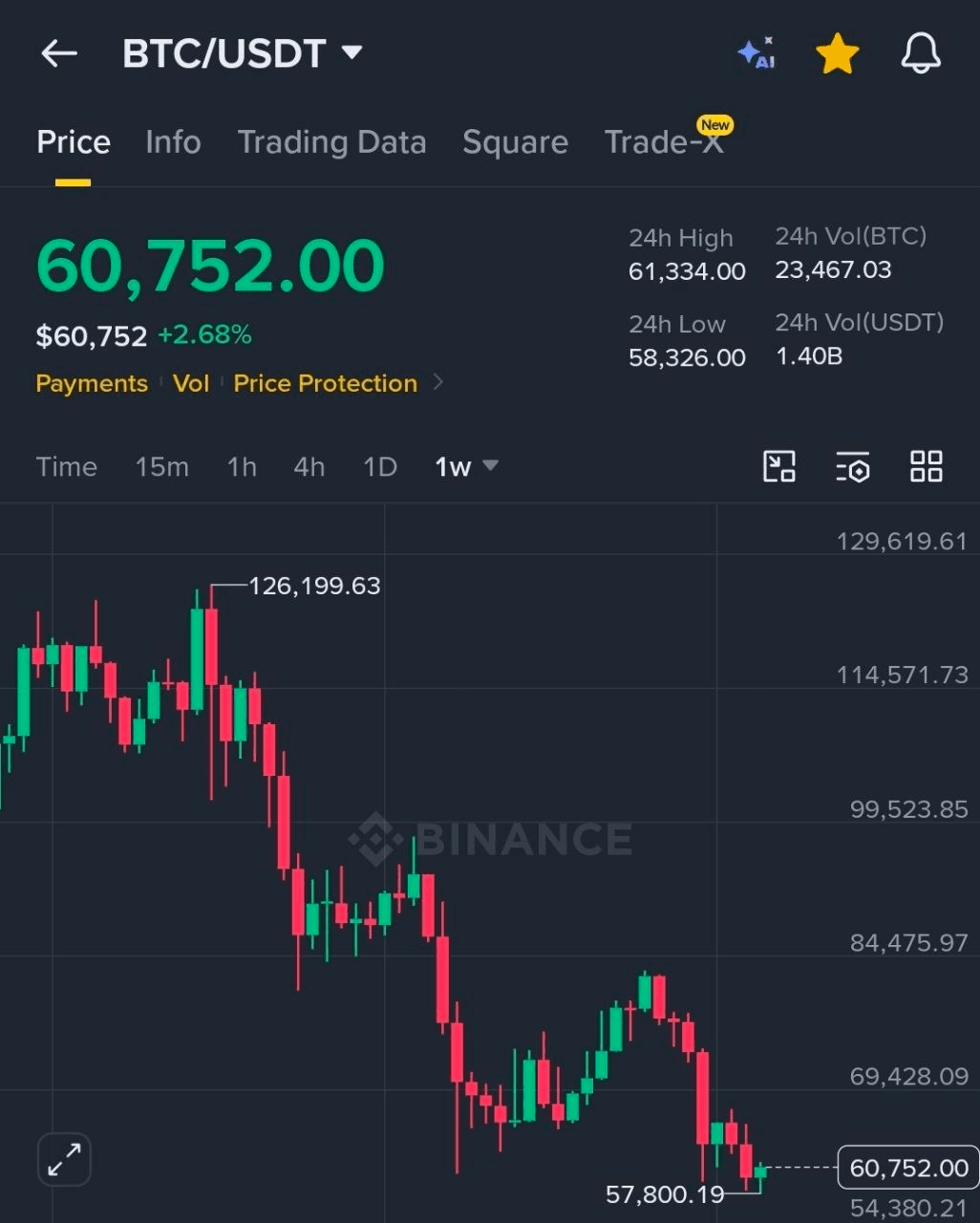Open the grid layout icon
This screenshot has height=1223, width=980.
pos(927,466)
